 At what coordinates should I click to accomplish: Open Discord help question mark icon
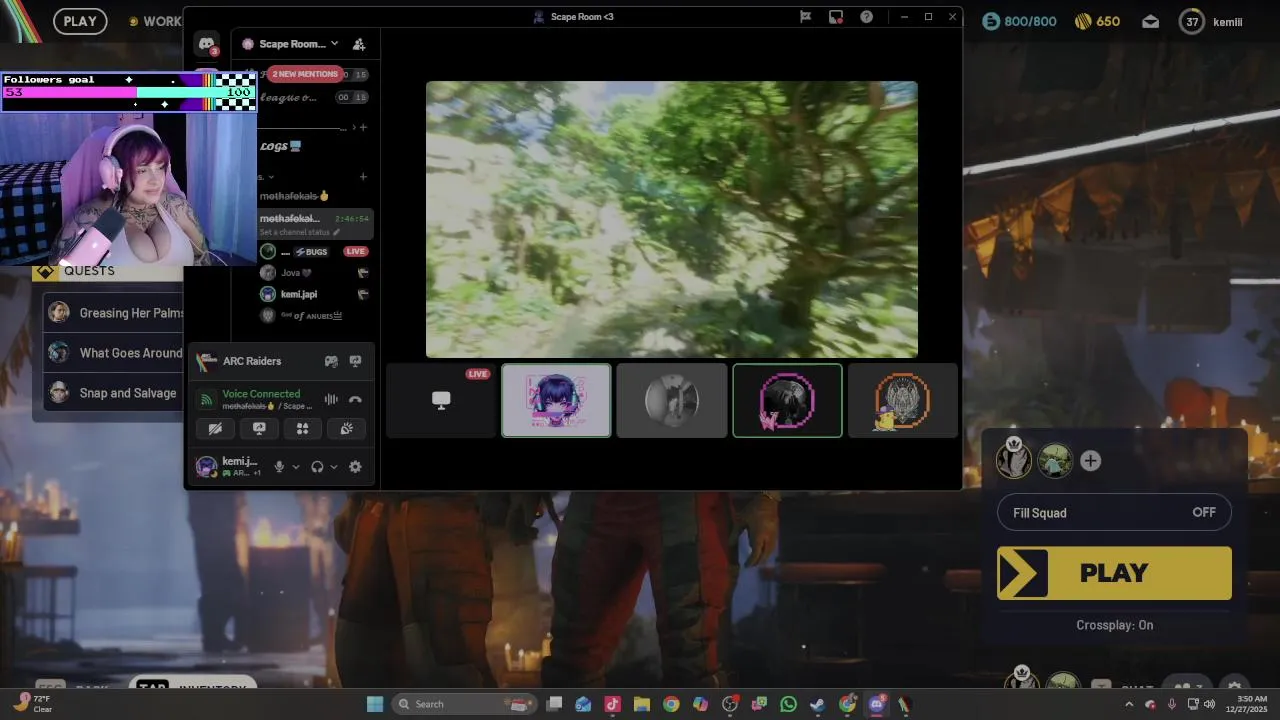click(x=867, y=16)
